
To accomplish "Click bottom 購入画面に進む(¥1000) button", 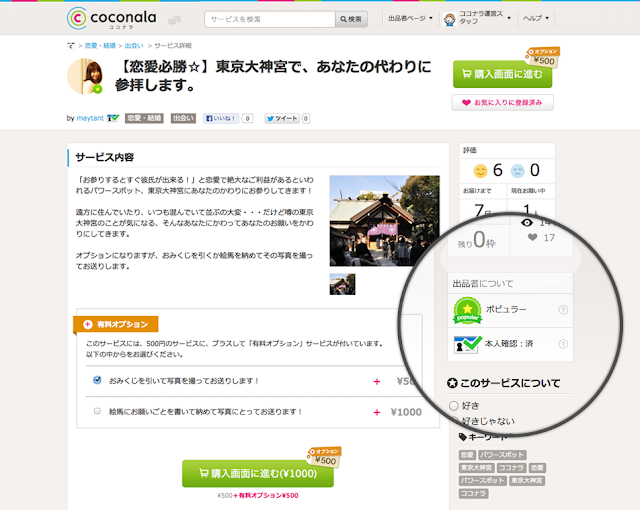I will pyautogui.click(x=258, y=473).
